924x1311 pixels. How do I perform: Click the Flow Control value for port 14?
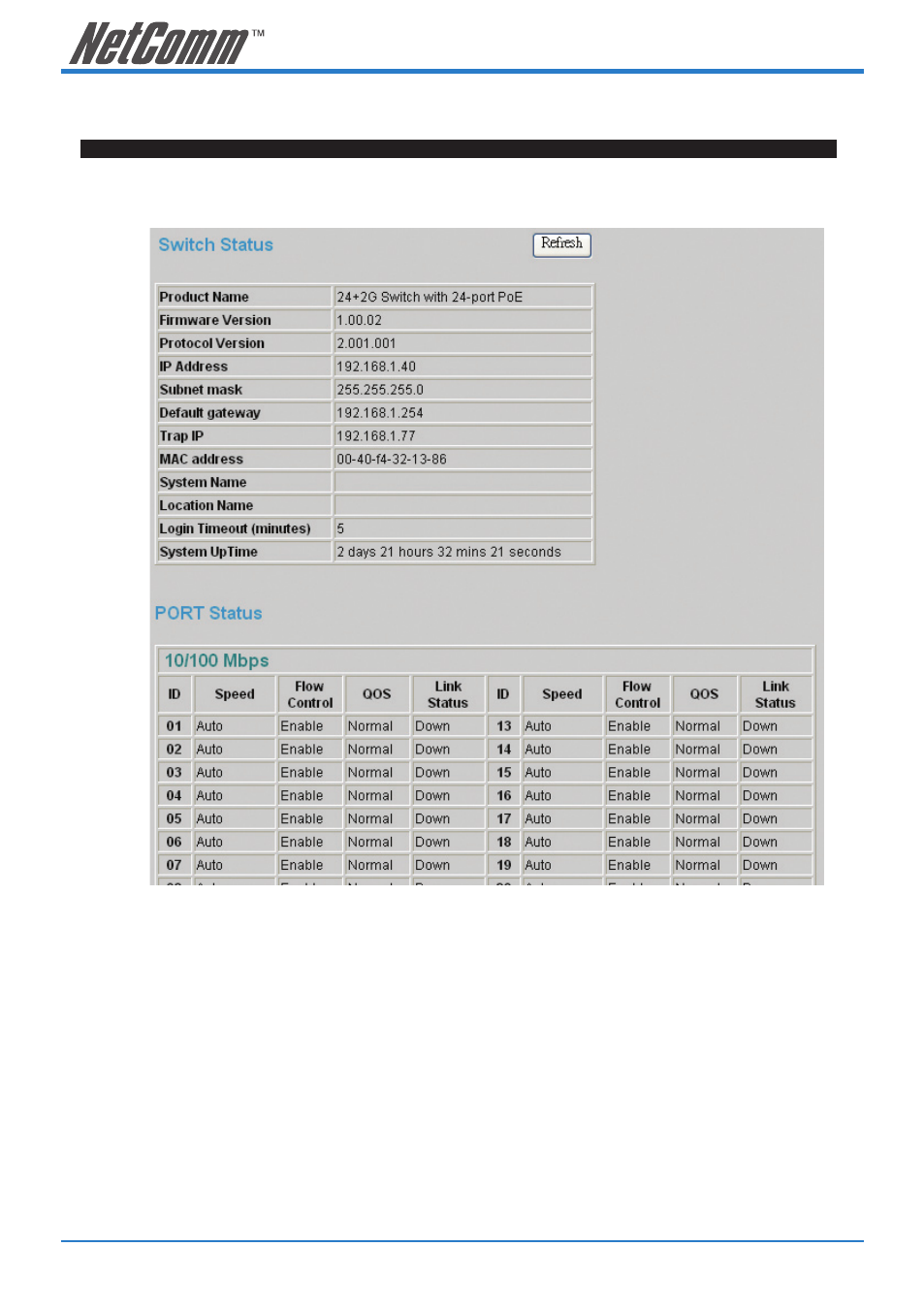pyautogui.click(x=637, y=750)
